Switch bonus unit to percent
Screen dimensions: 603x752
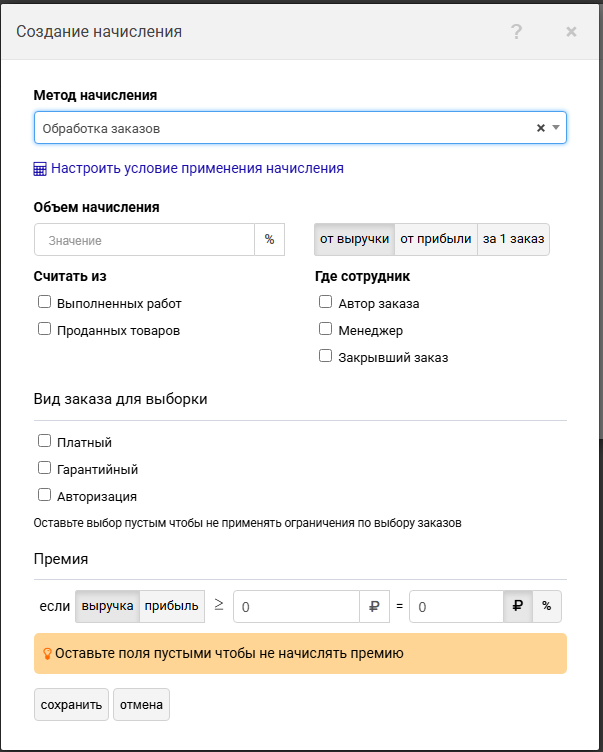(x=547, y=607)
